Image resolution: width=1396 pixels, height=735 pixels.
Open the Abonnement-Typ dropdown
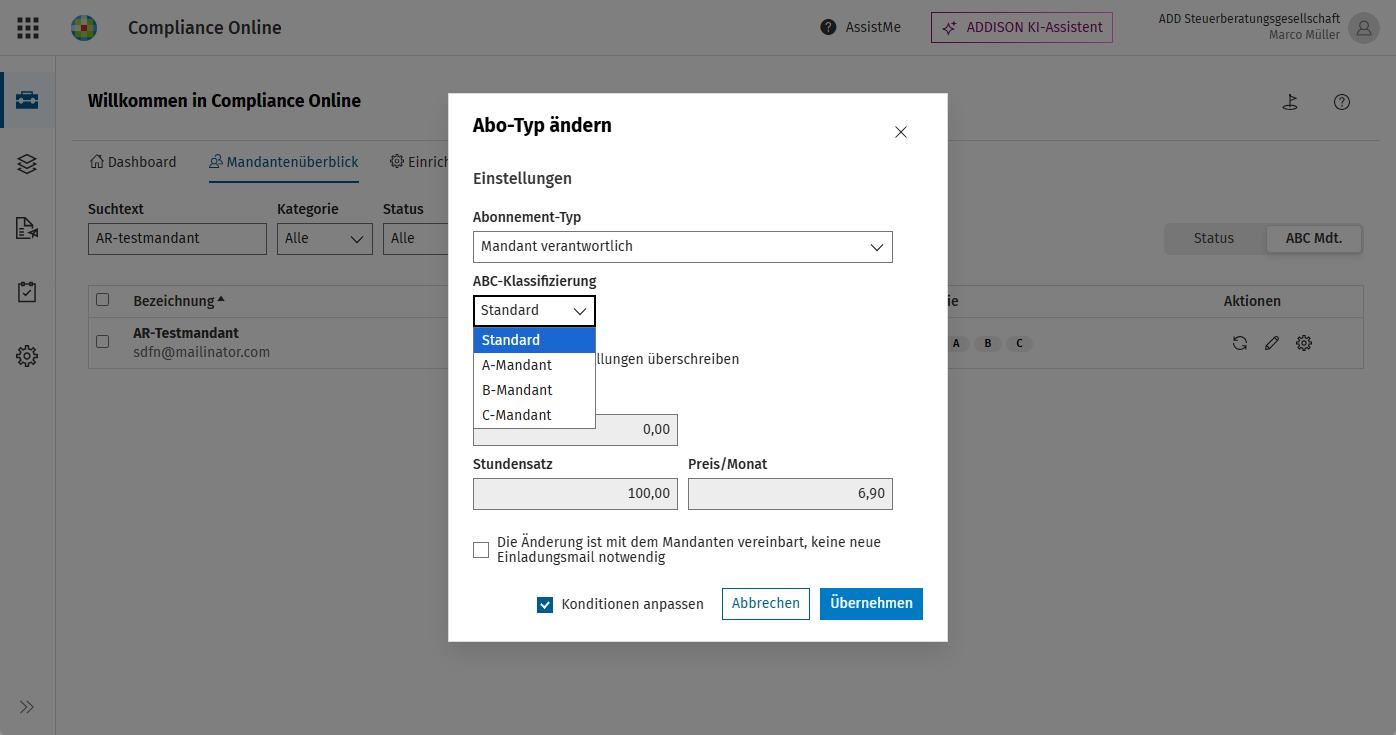tap(683, 247)
